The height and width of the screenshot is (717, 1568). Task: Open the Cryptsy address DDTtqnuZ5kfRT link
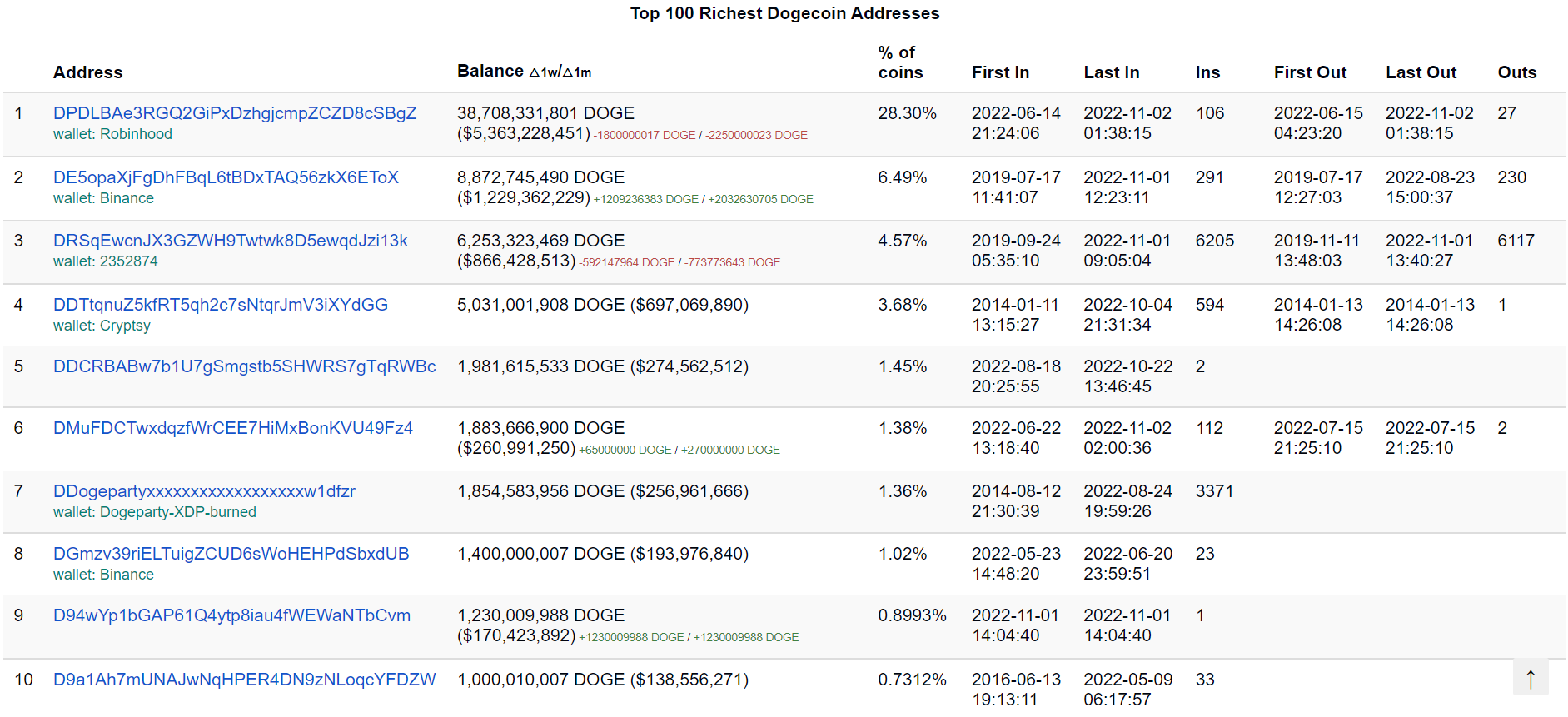point(220,305)
